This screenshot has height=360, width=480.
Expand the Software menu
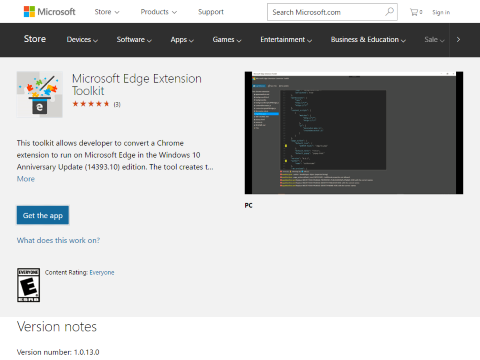point(134,40)
